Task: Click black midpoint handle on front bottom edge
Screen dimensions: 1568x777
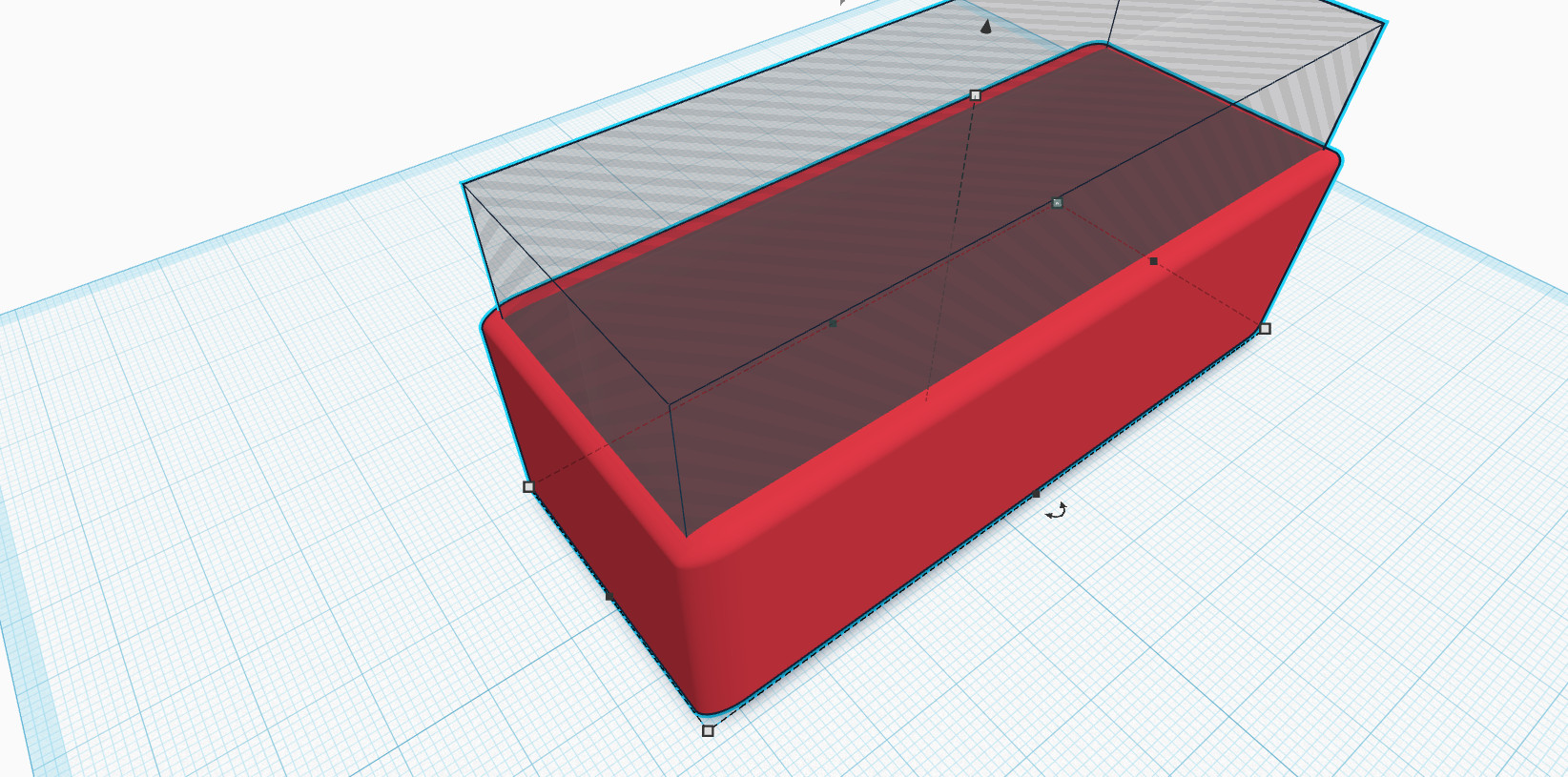Action: [x=1036, y=494]
